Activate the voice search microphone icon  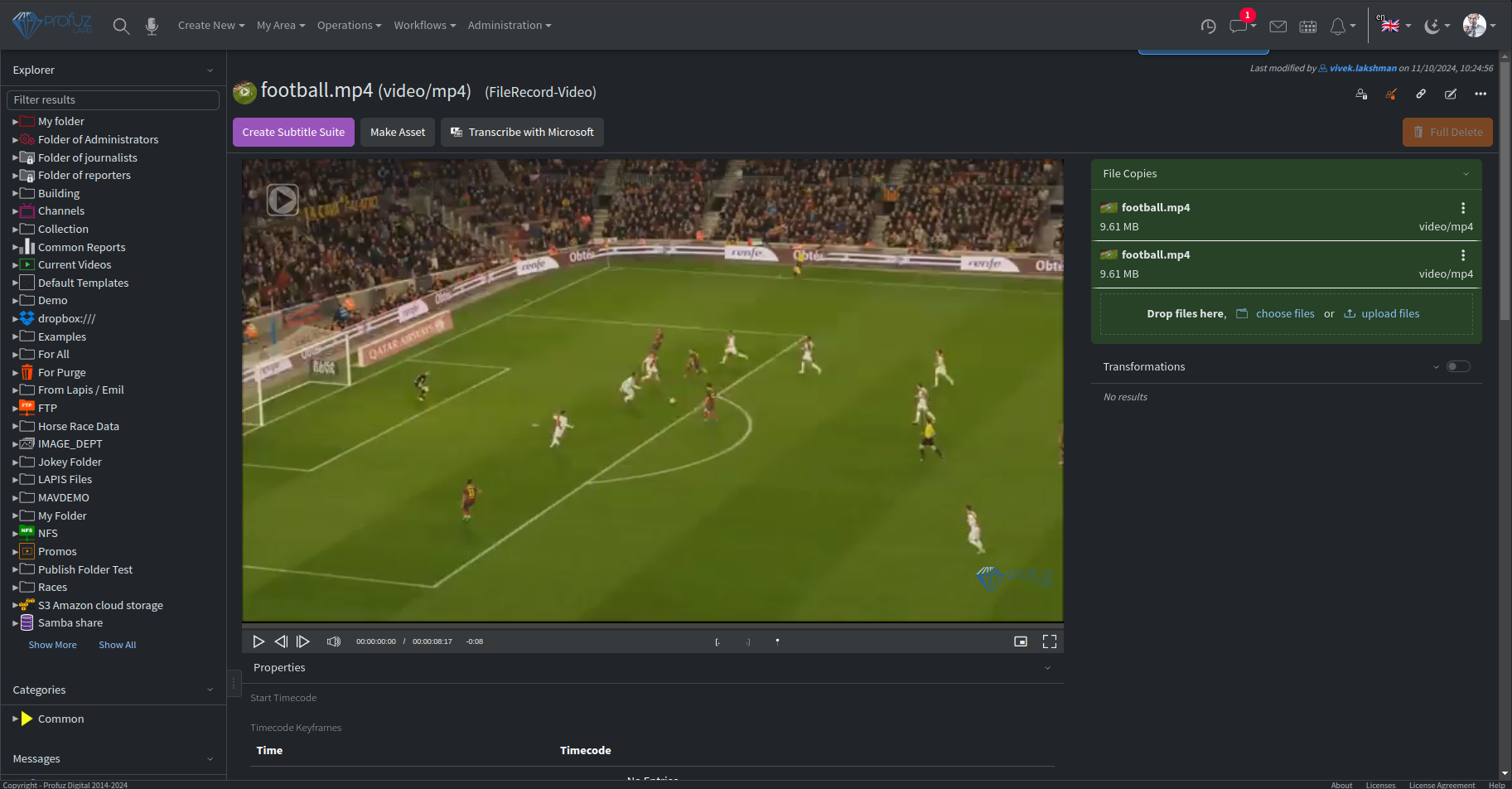[152, 26]
